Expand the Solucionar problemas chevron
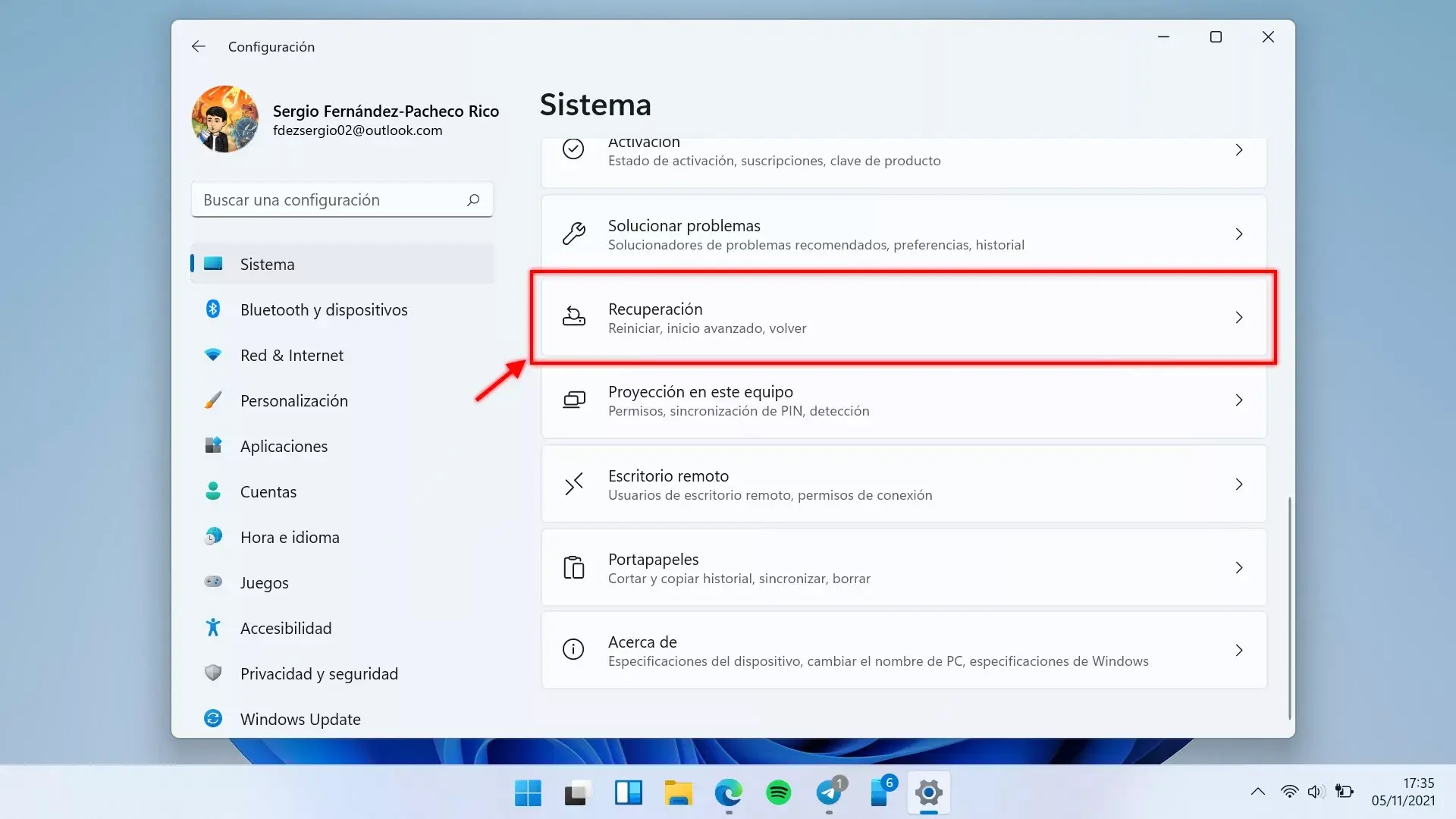The image size is (1456, 819). [1239, 234]
